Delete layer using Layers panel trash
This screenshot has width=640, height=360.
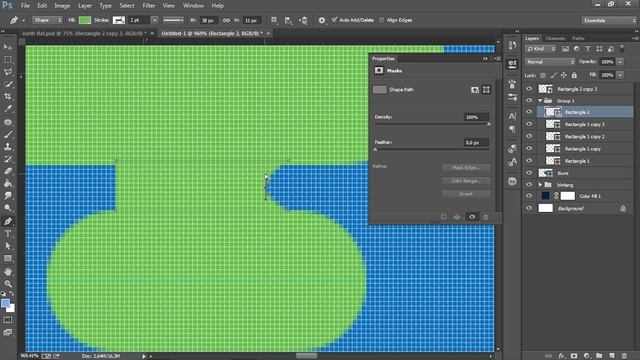[x=624, y=356]
